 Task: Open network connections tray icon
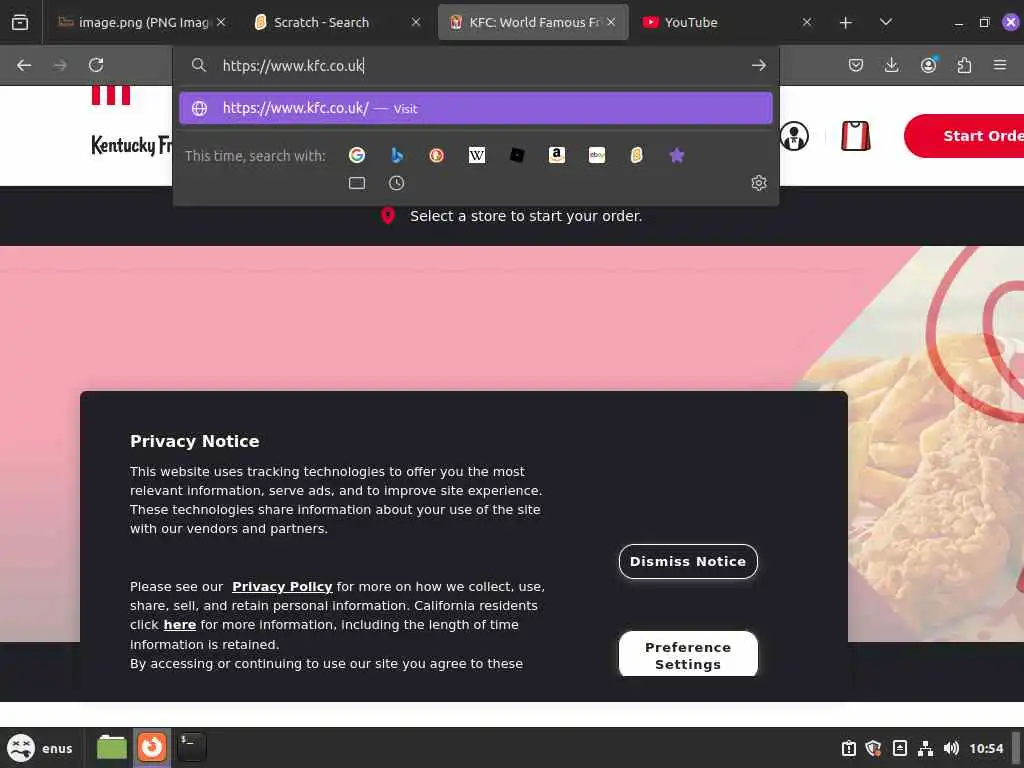[x=925, y=748]
